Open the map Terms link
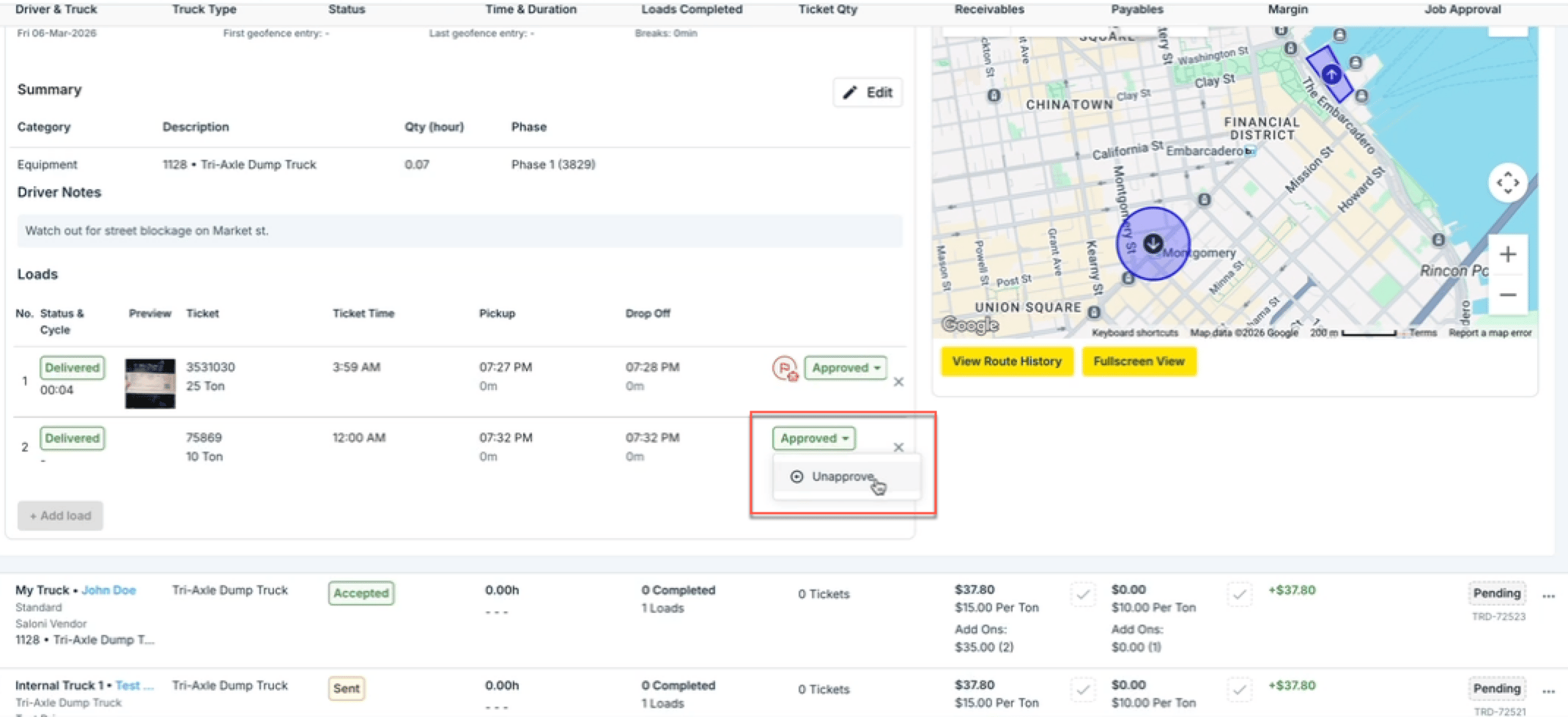The width and height of the screenshot is (1568, 717). 1423,333
